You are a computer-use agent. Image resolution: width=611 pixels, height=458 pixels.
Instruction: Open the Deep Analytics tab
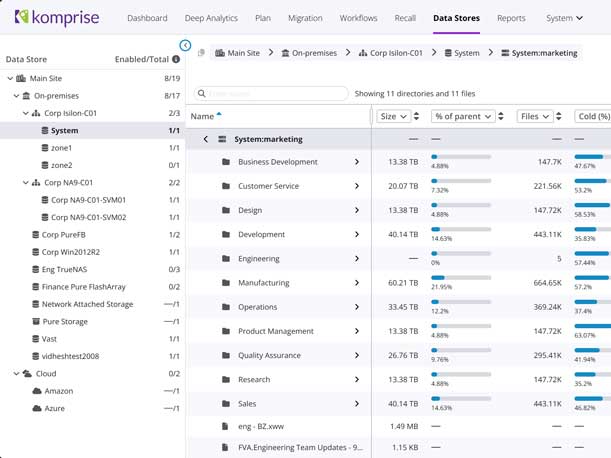pos(212,18)
